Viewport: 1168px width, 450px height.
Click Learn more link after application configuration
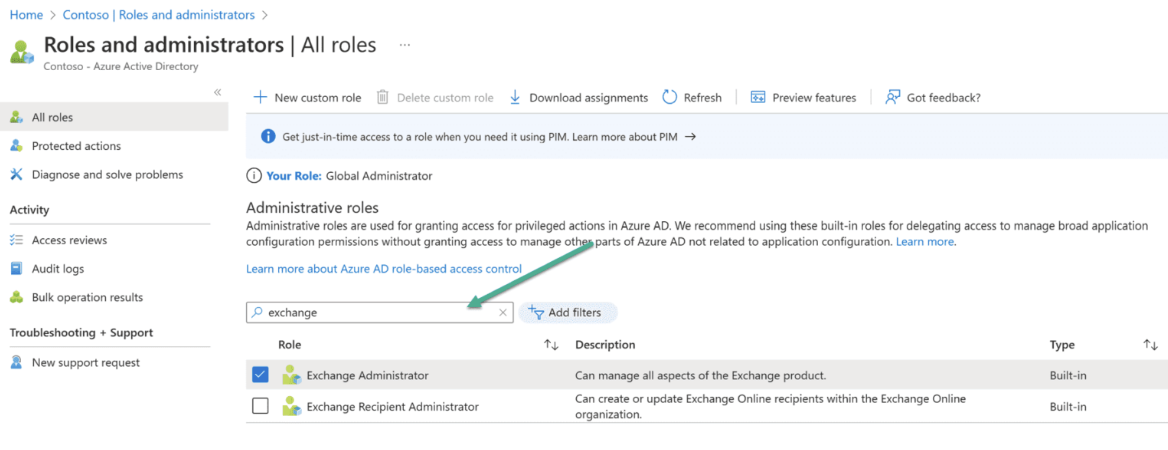924,242
